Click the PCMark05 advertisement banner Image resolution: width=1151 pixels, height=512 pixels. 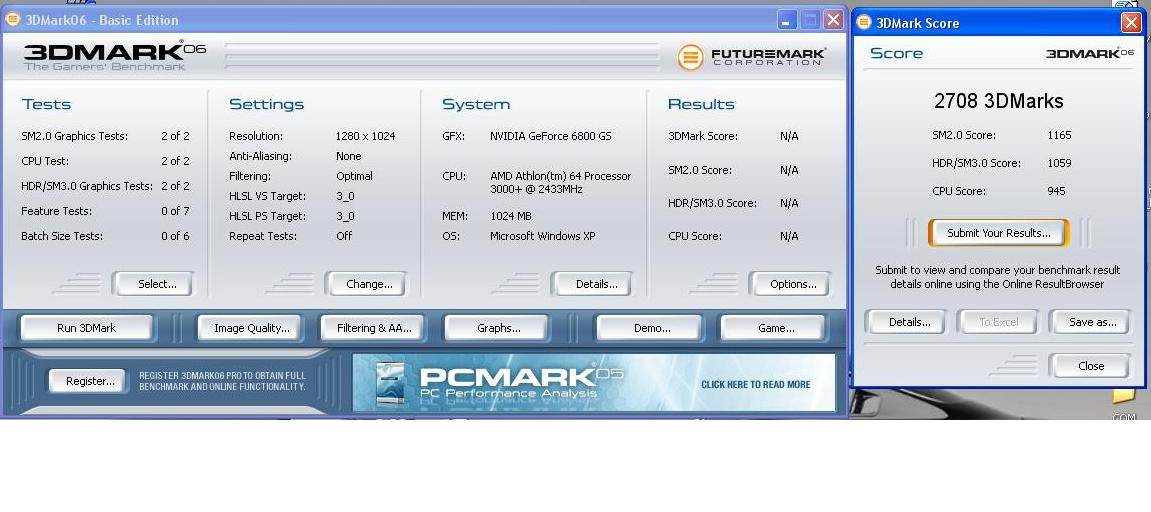[593, 383]
